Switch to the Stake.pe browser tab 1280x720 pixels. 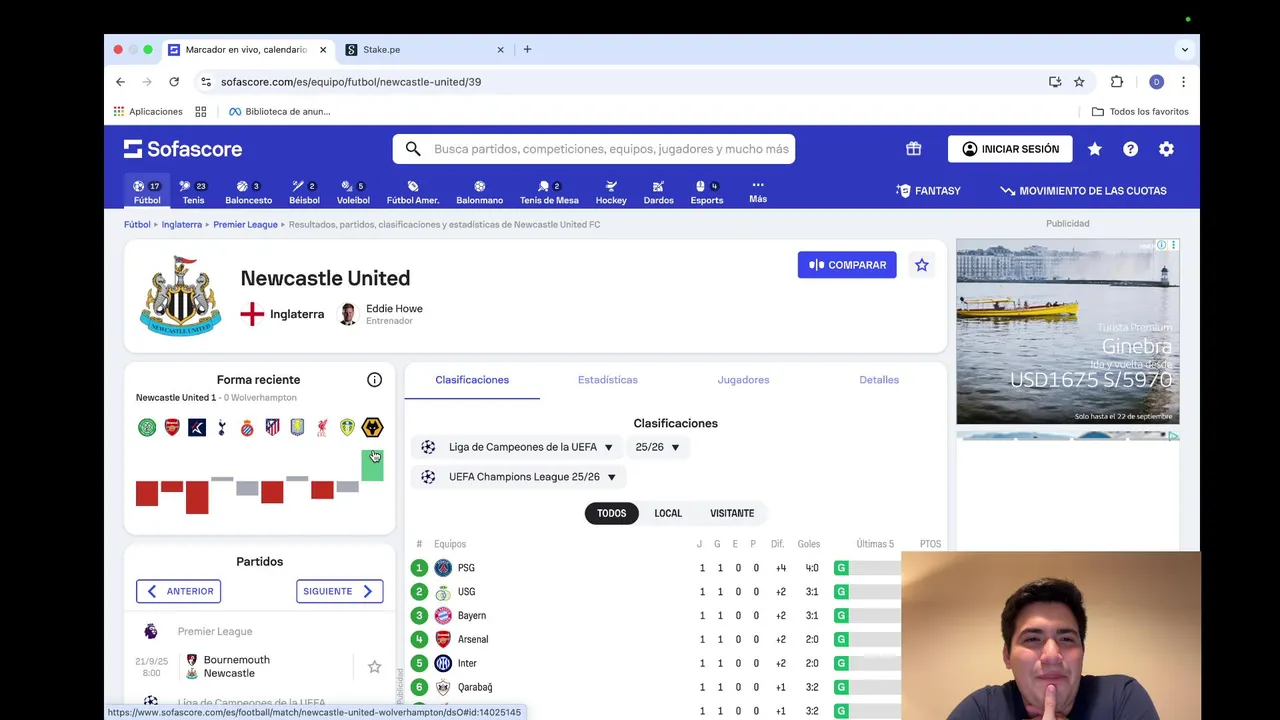click(x=423, y=50)
